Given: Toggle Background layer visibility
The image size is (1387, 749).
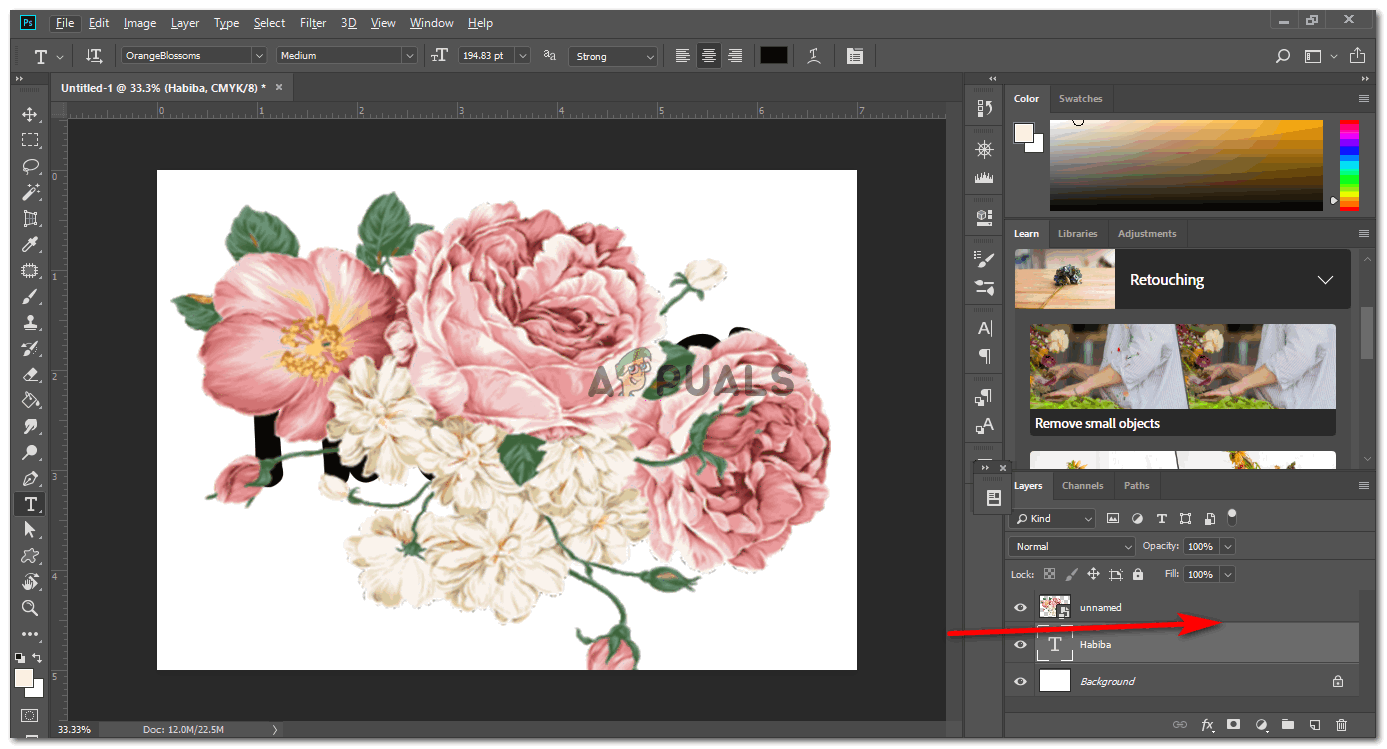Looking at the screenshot, I should [1020, 682].
